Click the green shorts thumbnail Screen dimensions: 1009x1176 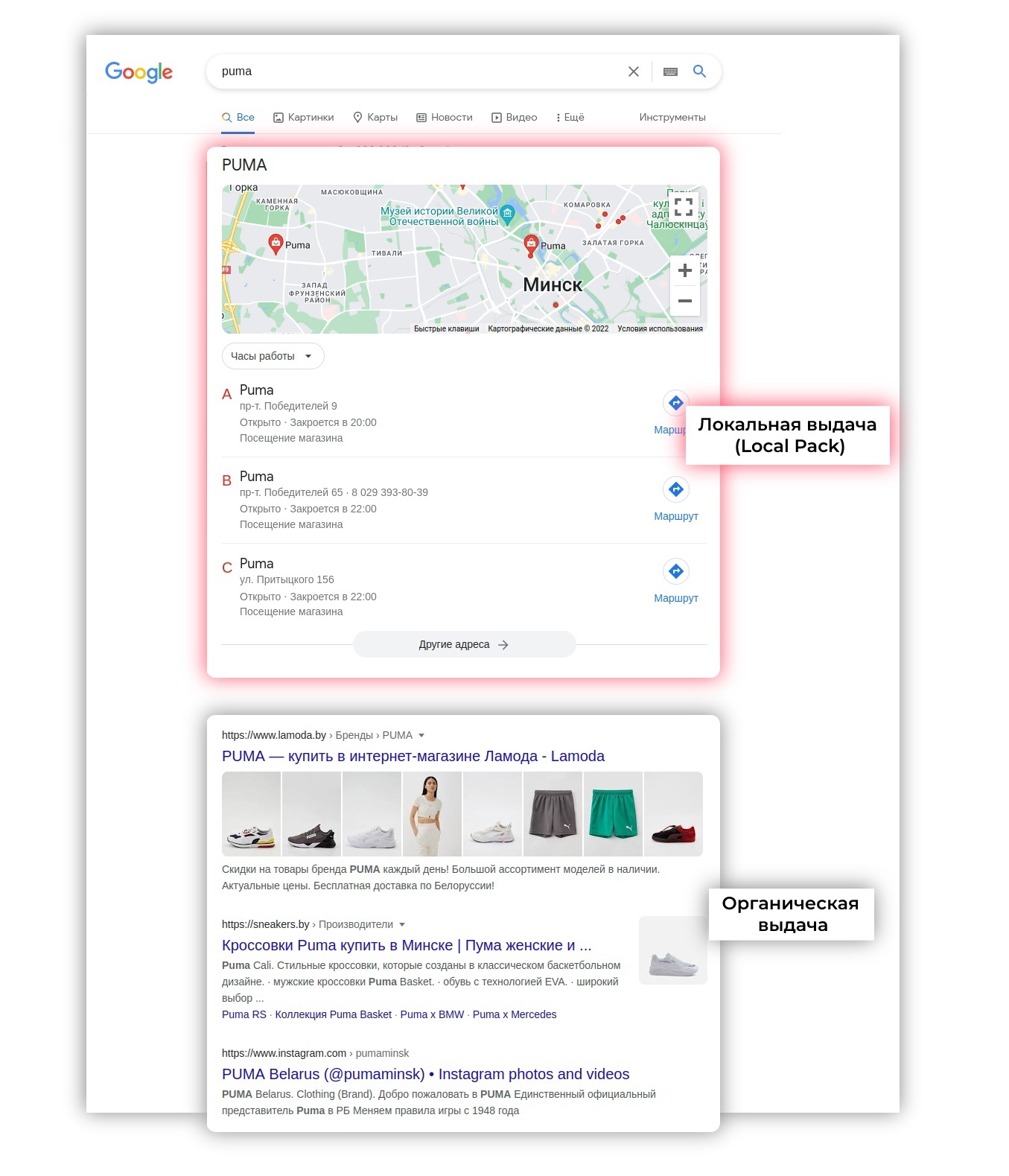(x=613, y=814)
